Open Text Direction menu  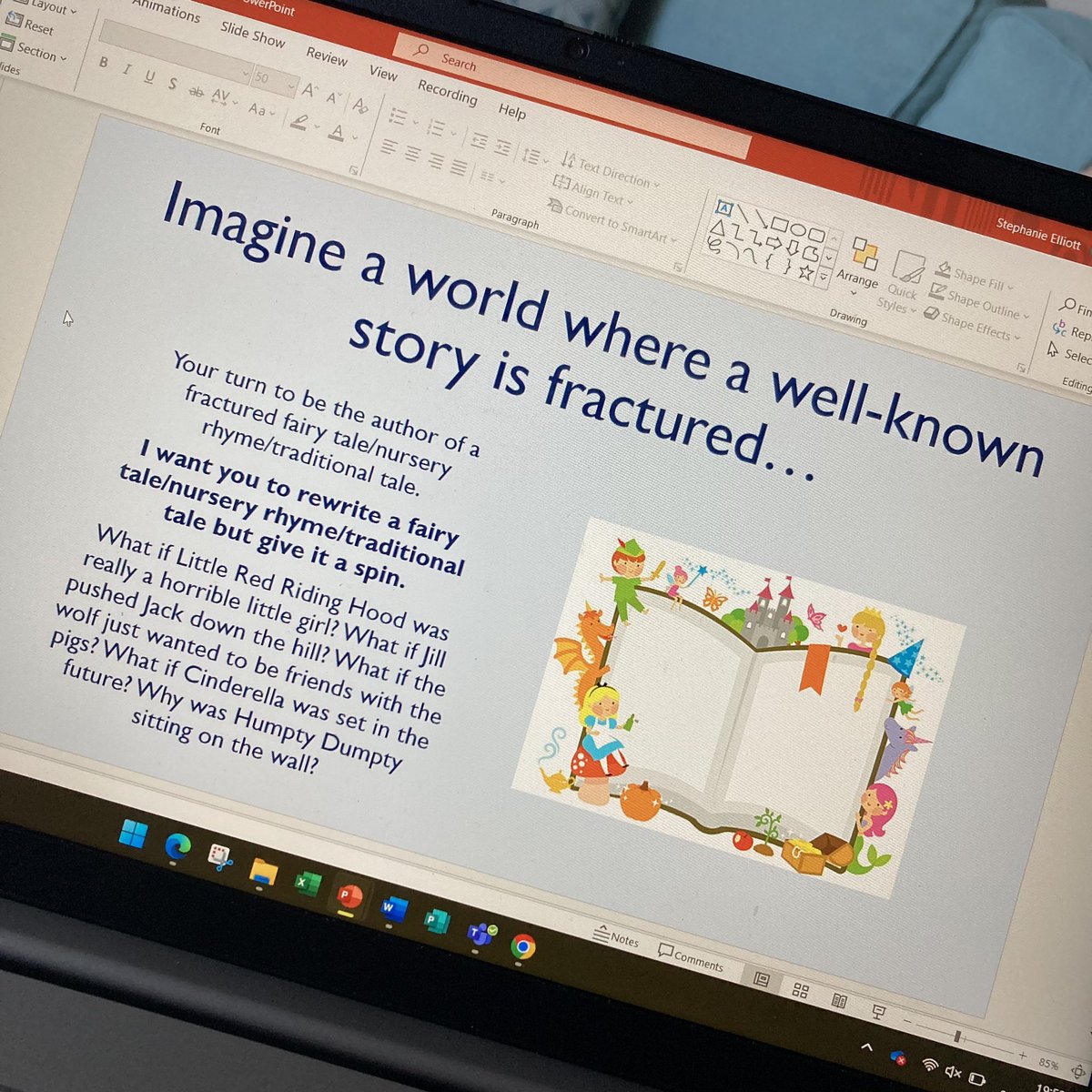(609, 170)
